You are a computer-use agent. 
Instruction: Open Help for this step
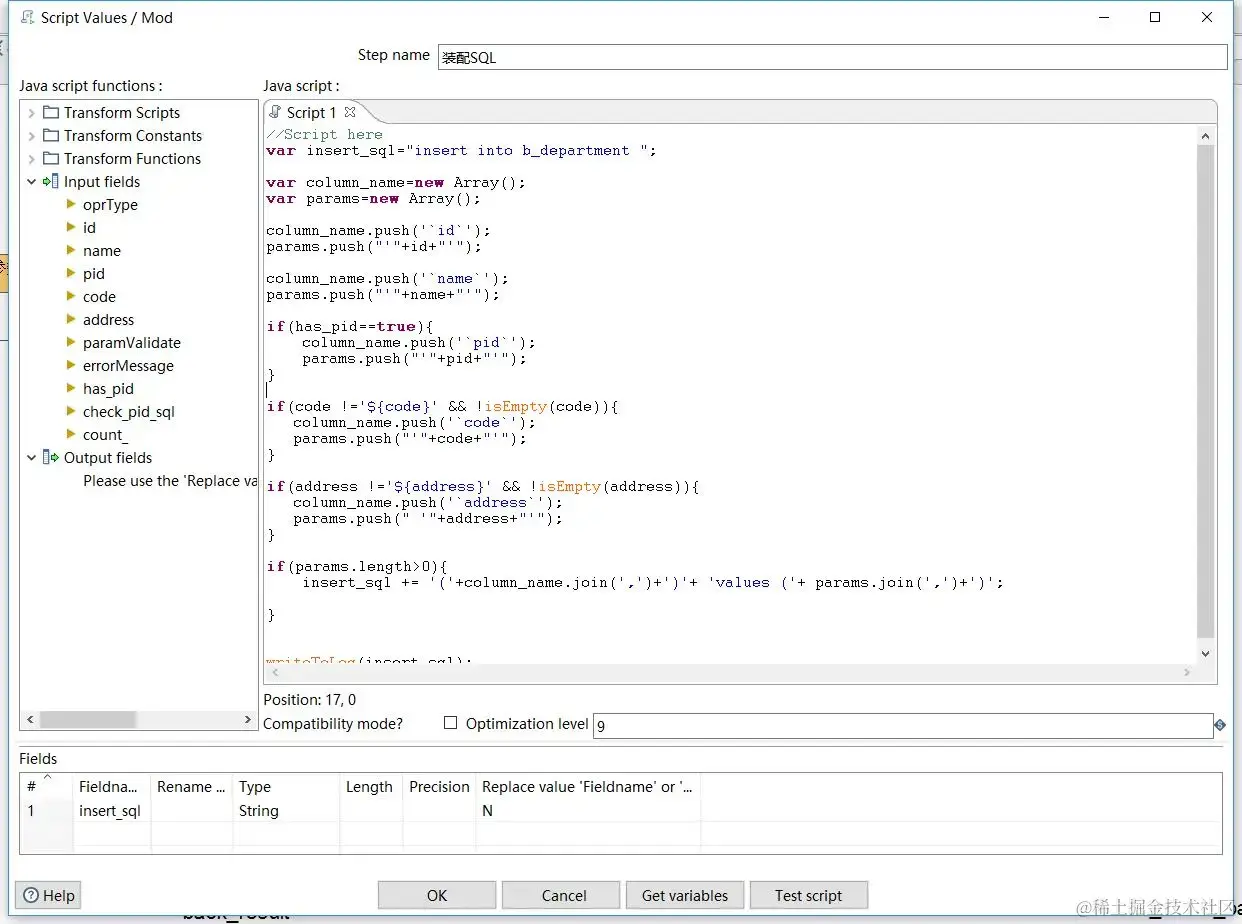(x=49, y=895)
